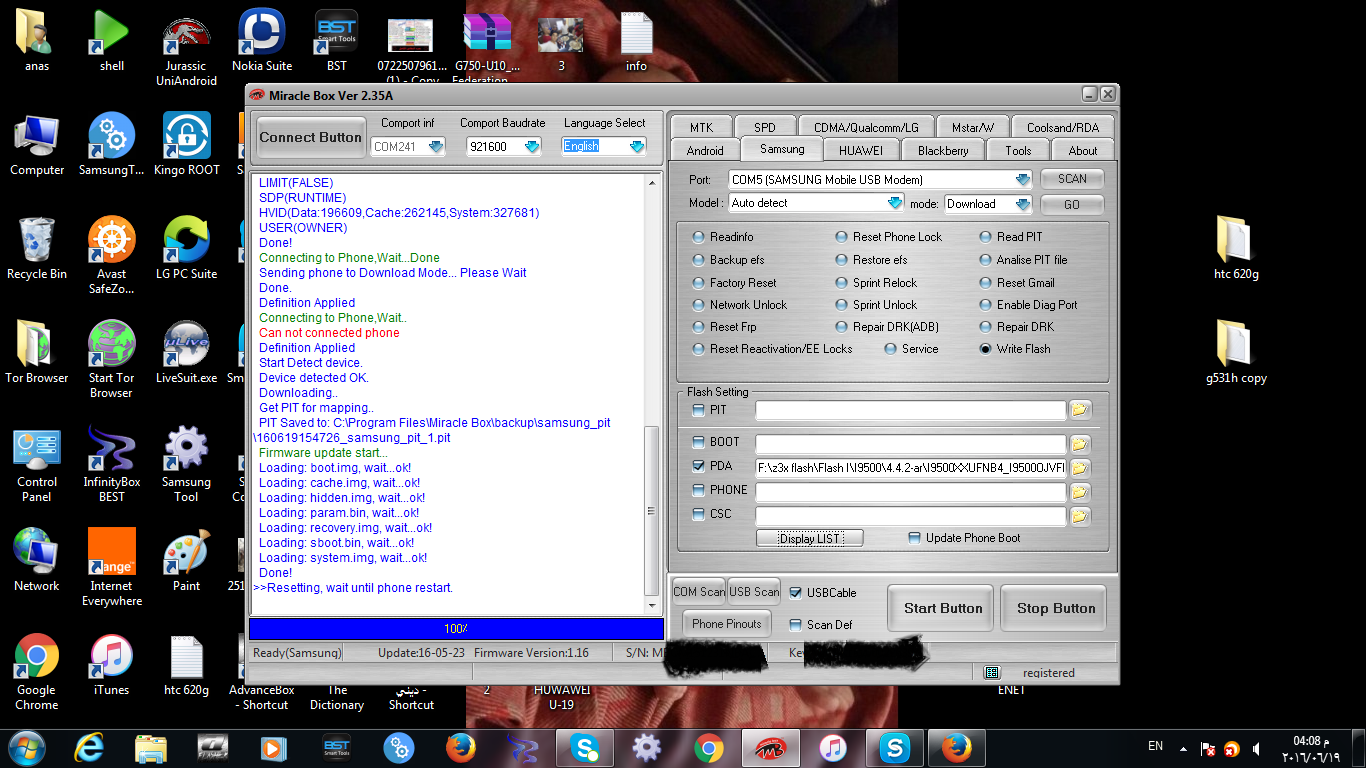
Task: Open the Nokia Suite desktop icon
Action: point(262,40)
